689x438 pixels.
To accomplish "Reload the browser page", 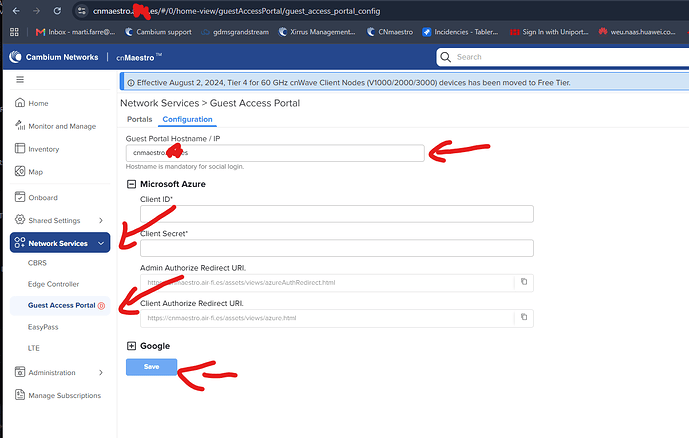I will pos(57,11).
